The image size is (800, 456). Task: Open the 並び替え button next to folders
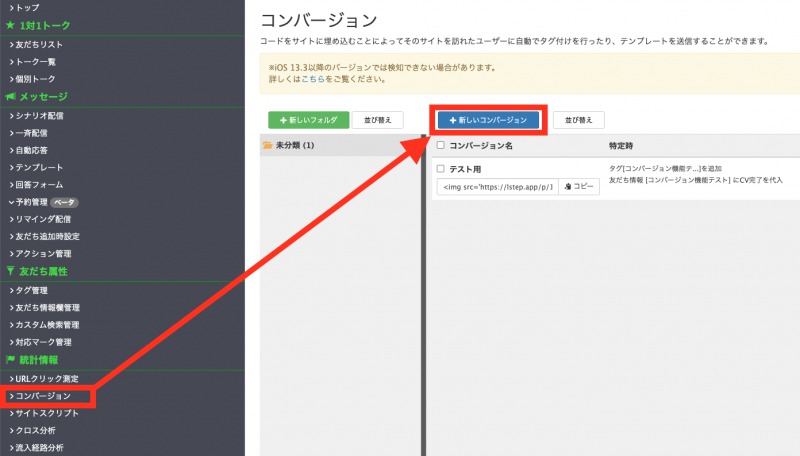[378, 120]
